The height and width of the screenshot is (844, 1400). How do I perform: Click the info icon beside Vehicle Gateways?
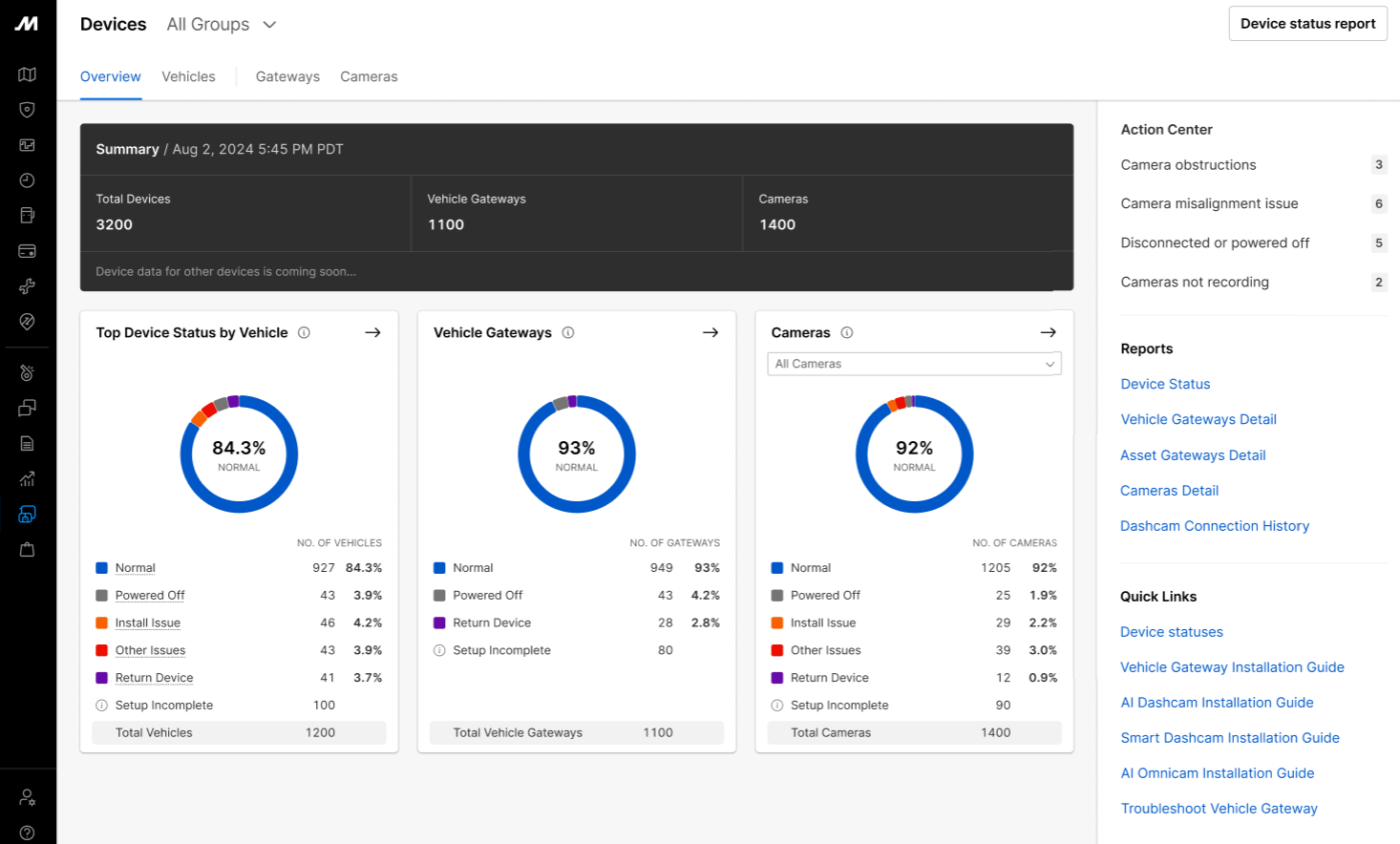[x=568, y=332]
